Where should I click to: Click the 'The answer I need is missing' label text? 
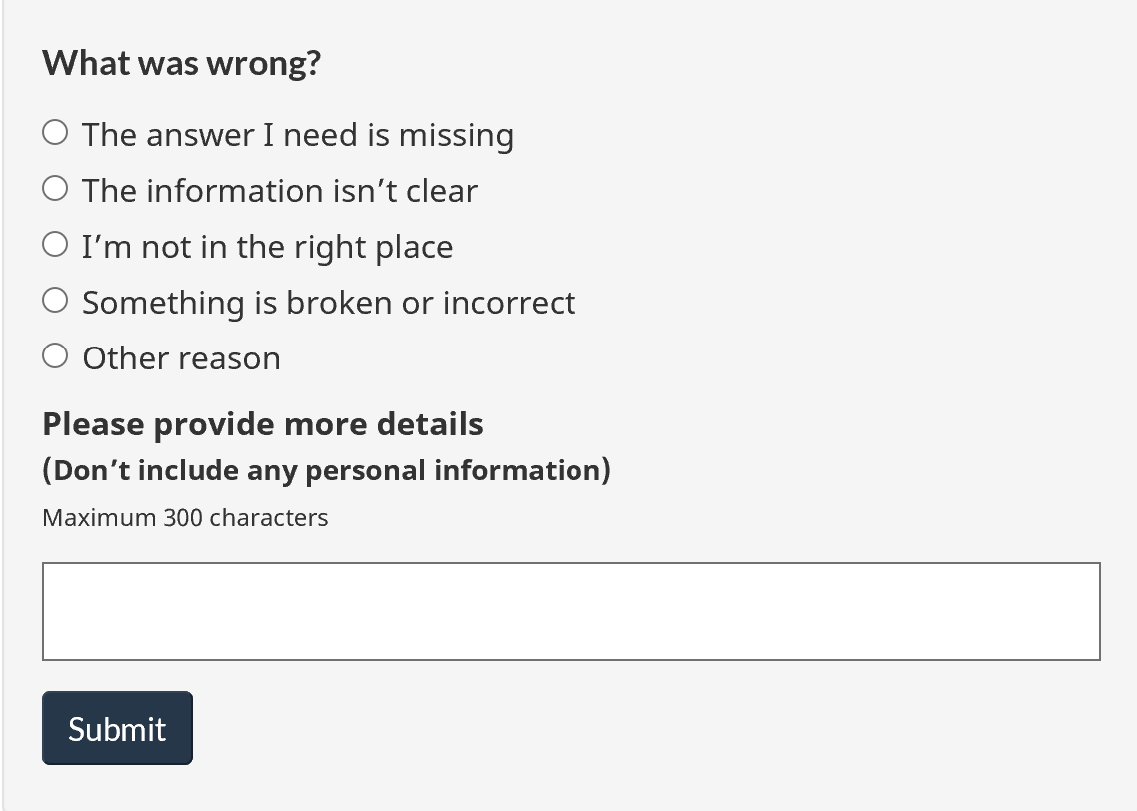tap(297, 135)
